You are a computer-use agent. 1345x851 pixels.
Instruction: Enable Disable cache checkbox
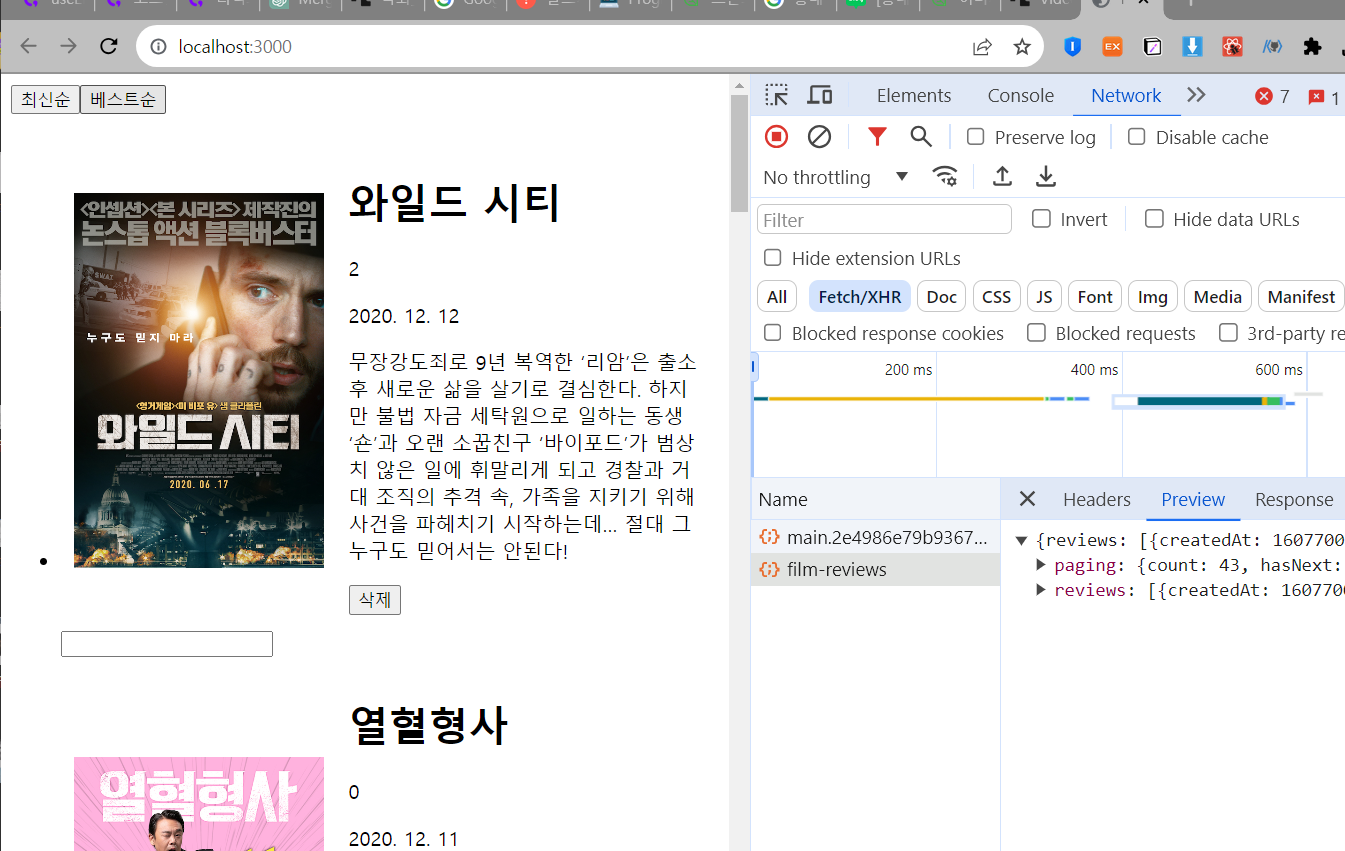pos(1136,137)
